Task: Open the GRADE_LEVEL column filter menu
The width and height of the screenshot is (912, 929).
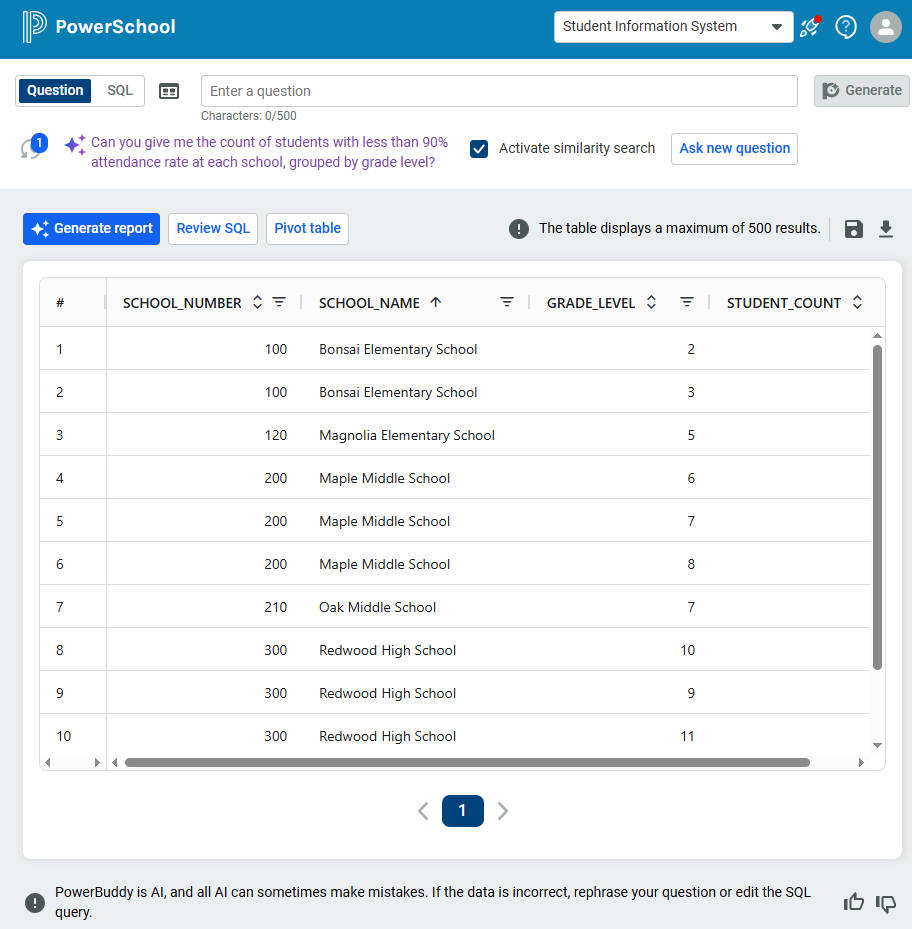Action: 687,302
